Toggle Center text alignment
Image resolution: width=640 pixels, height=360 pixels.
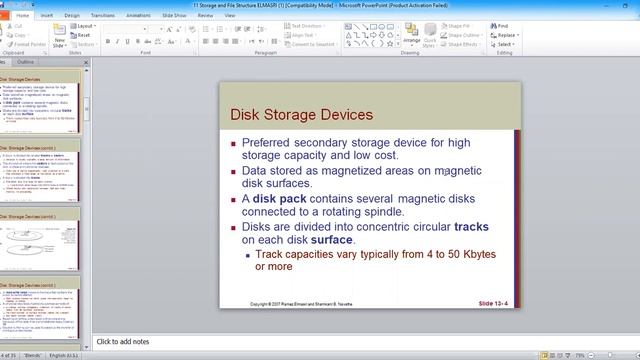pyautogui.click(x=216, y=41)
